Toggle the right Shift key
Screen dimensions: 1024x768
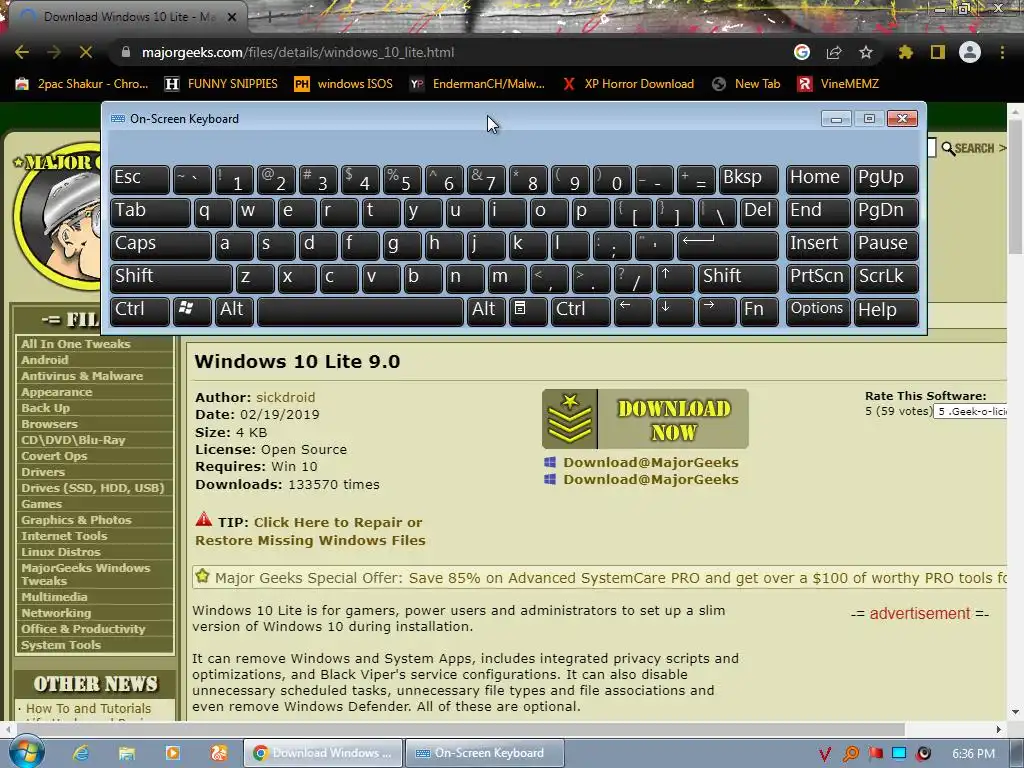pos(739,278)
